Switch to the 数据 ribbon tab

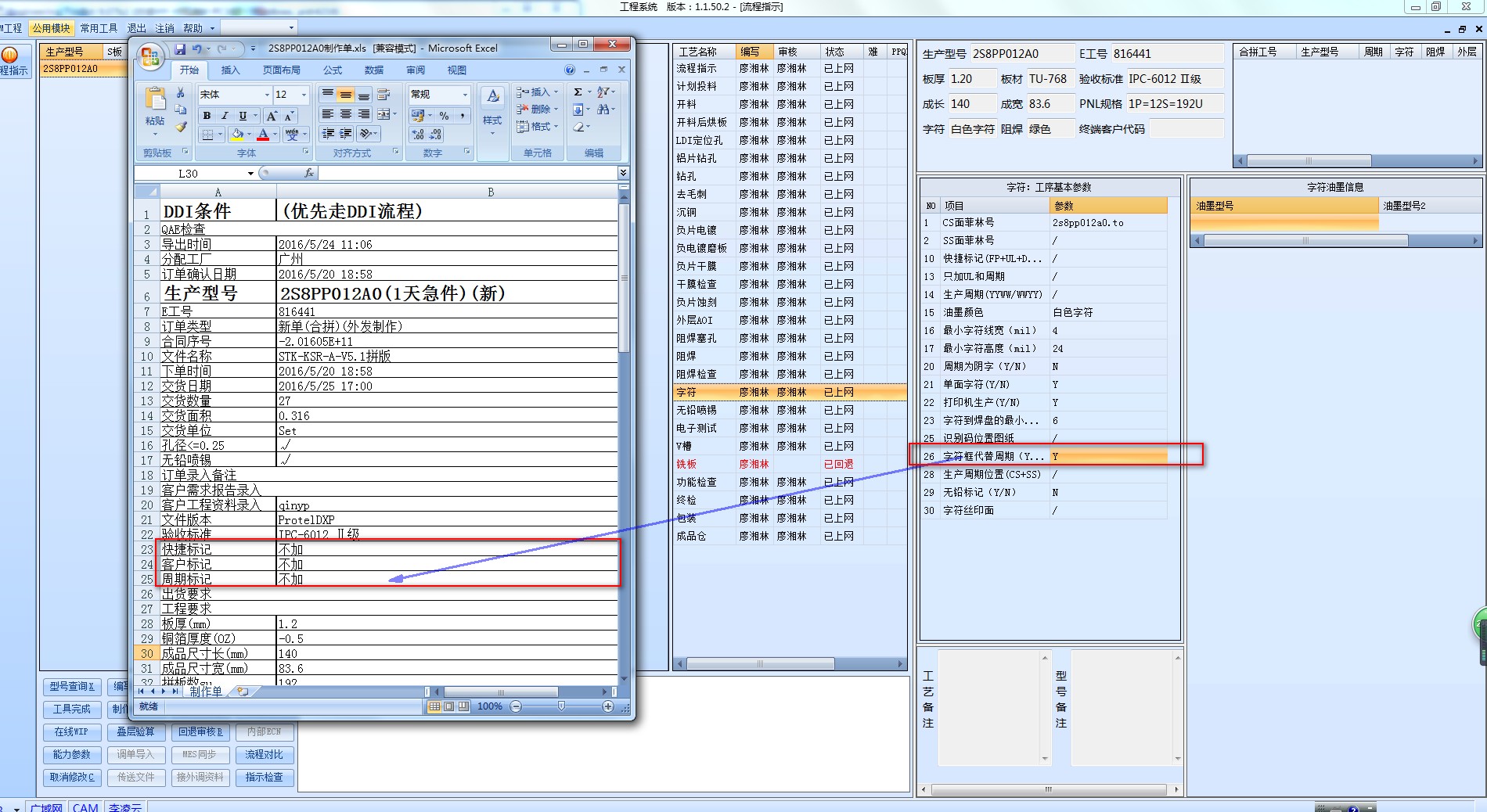(x=374, y=70)
